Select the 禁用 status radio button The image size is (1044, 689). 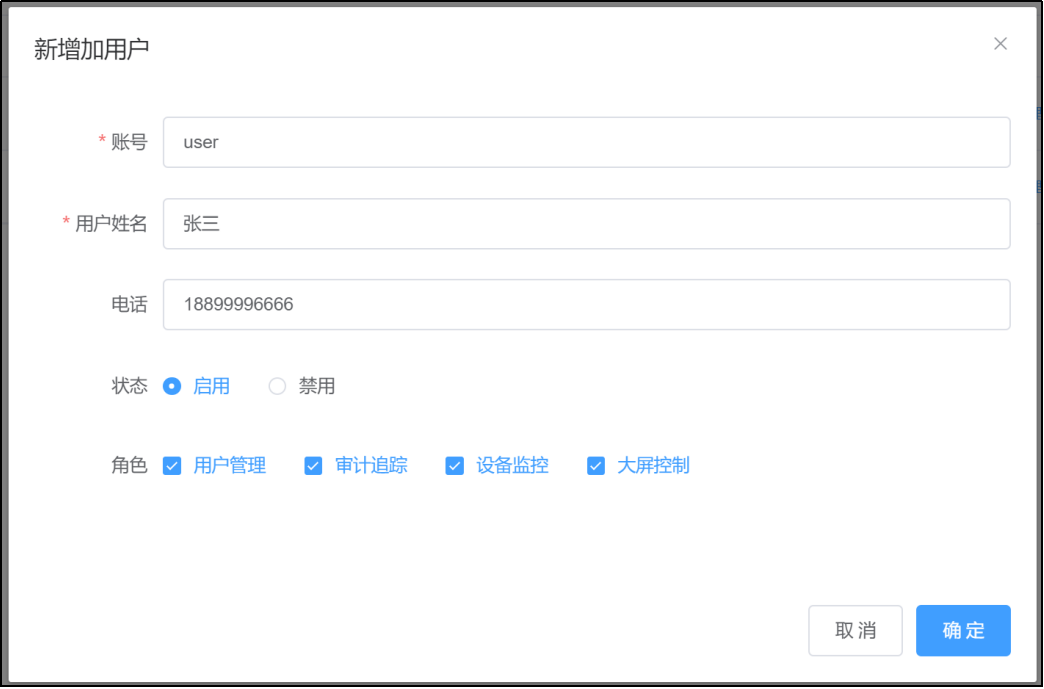coord(277,386)
